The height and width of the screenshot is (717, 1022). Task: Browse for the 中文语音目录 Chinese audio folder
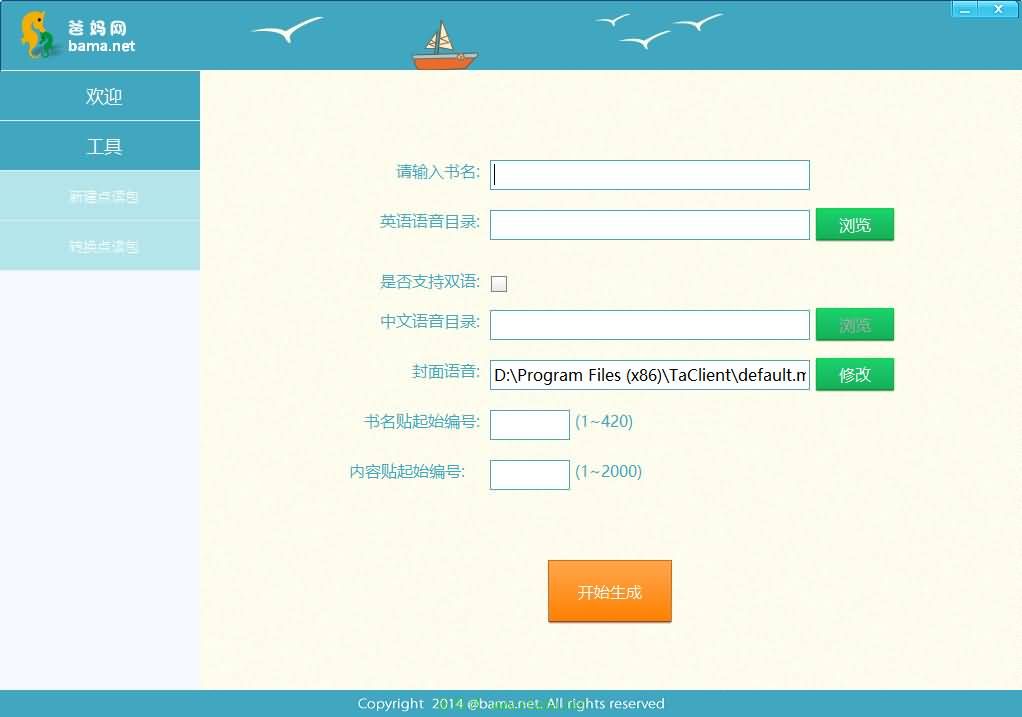(854, 325)
